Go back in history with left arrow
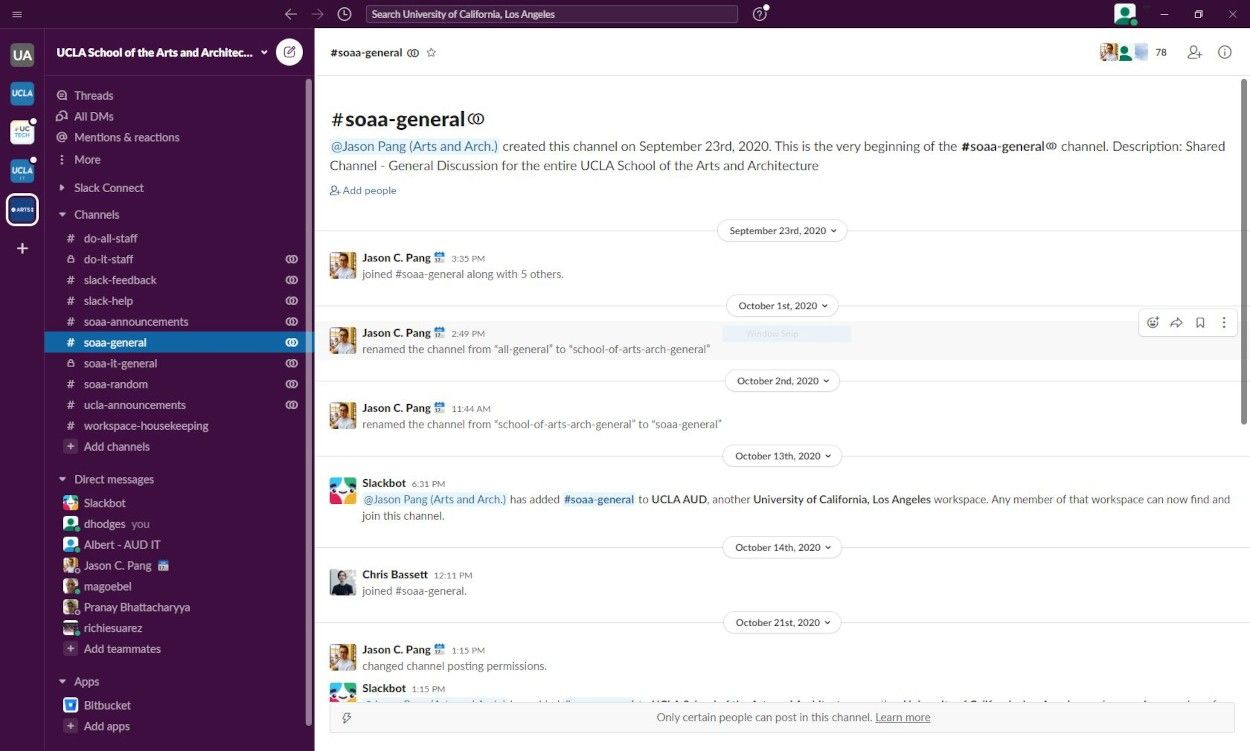Viewport: 1250px width, 751px height. pyautogui.click(x=291, y=14)
